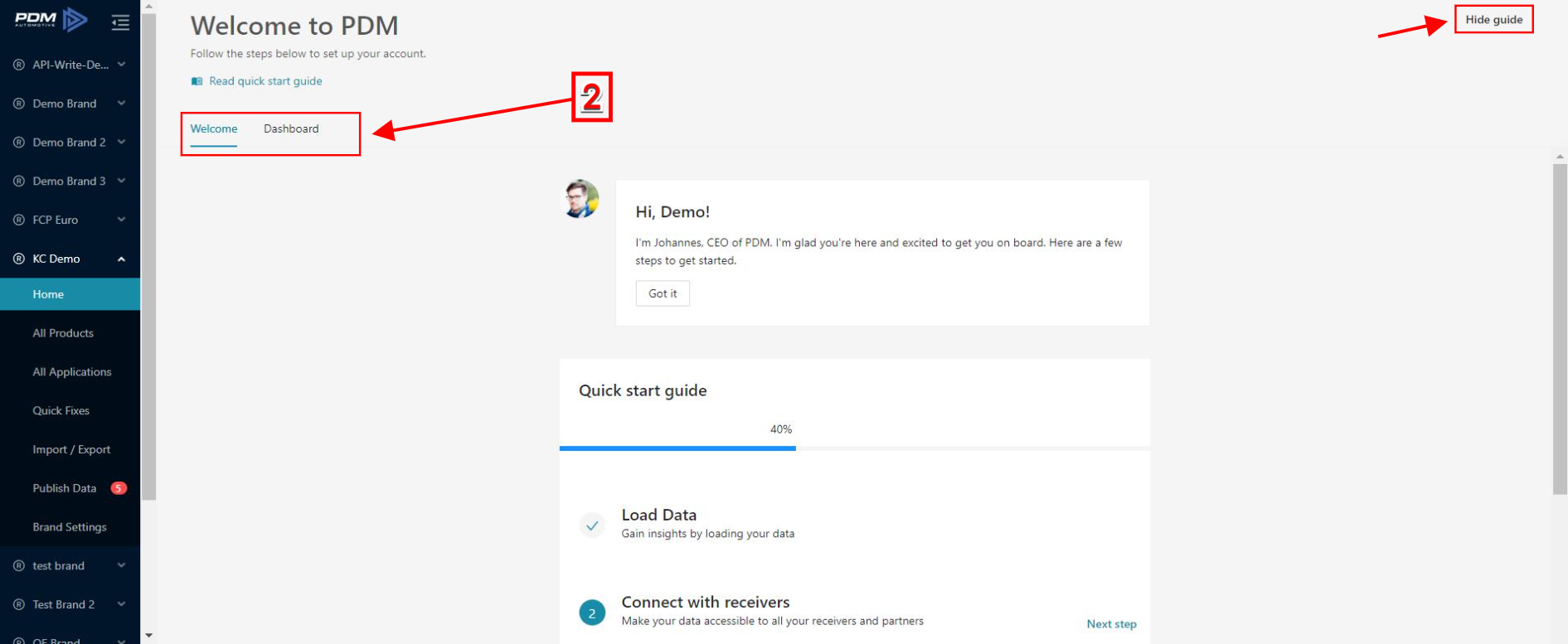
Task: Open the Read quick start guide link
Action: (265, 81)
